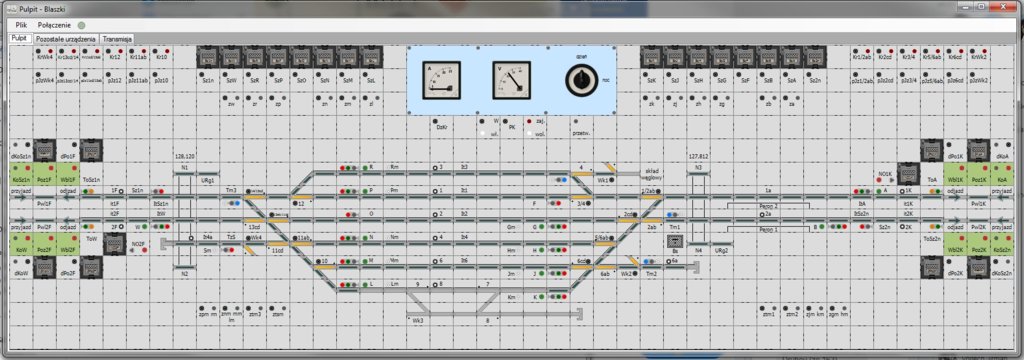This screenshot has height=360, width=1024.
Task: Click the counter above the SzW button
Action: pos(231,57)
